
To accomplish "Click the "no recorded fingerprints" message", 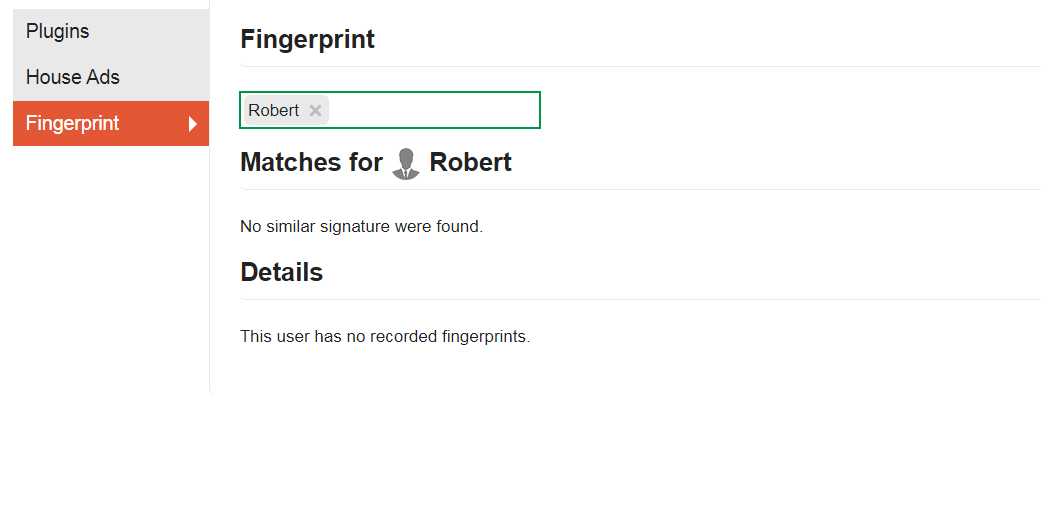I will tap(385, 336).
